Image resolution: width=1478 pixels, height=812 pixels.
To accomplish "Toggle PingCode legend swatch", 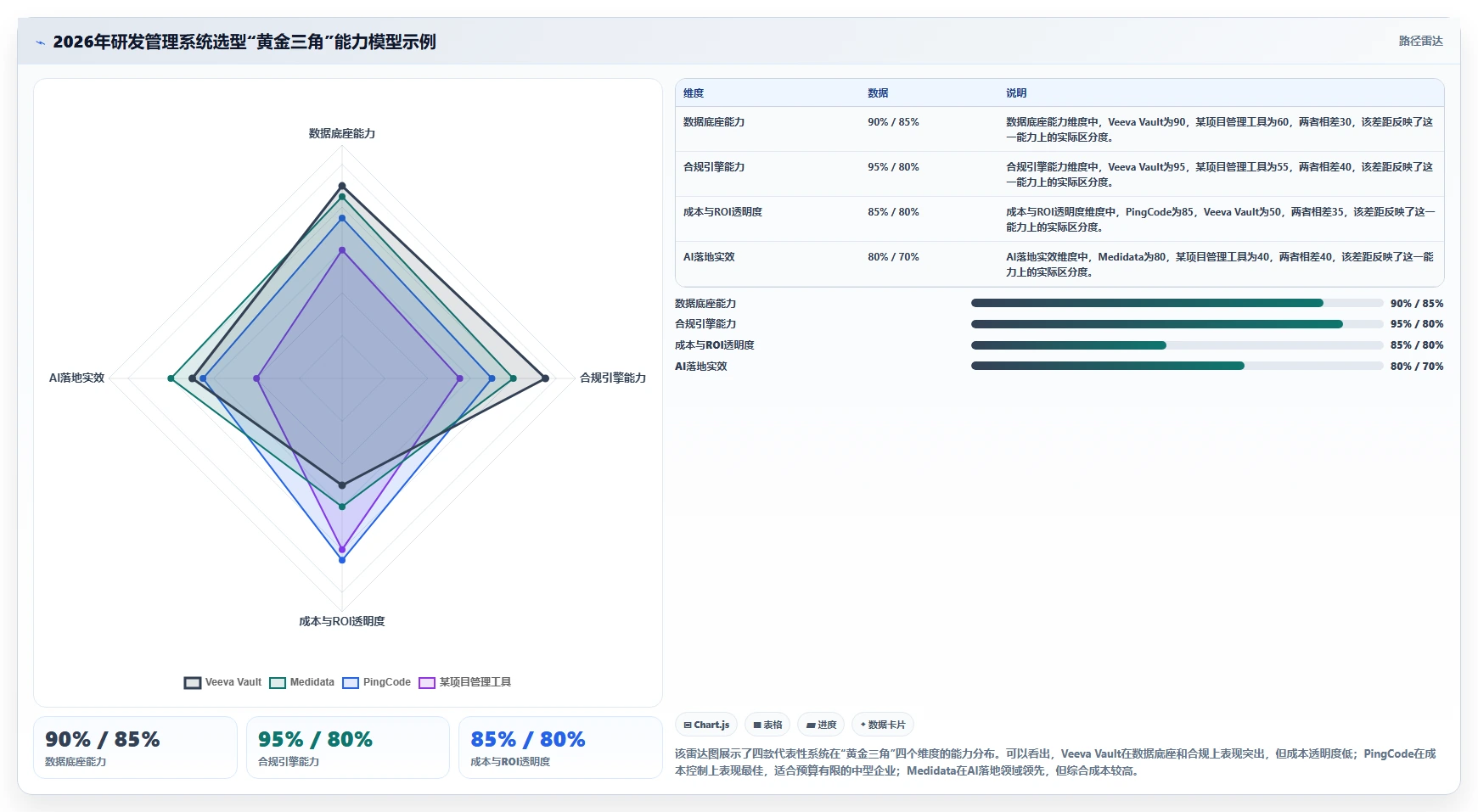I will (351, 683).
